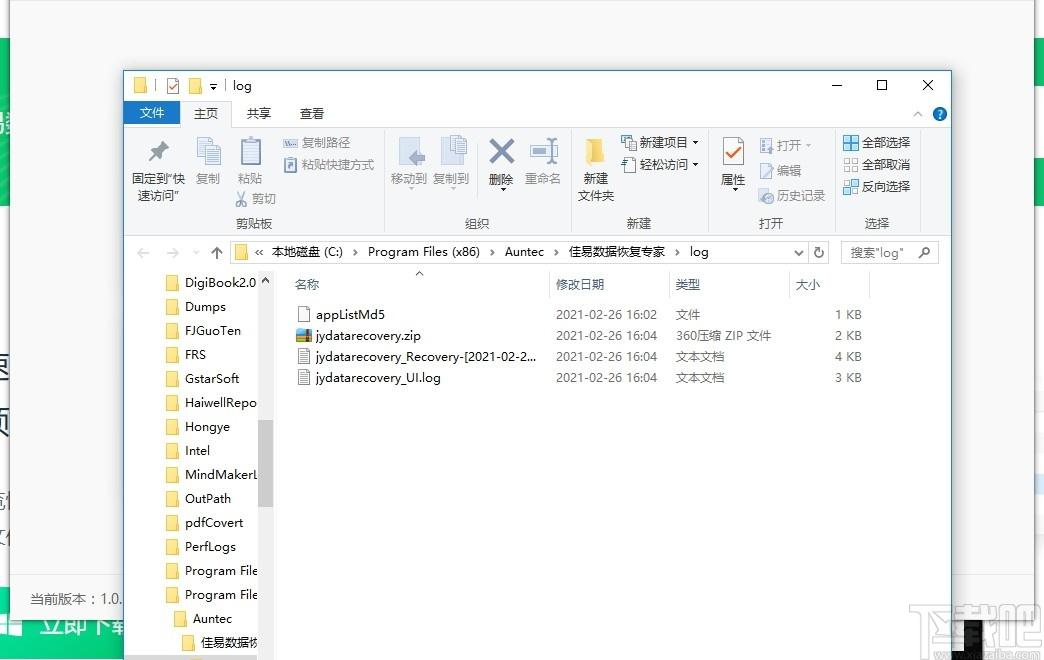The image size is (1044, 660).
Task: Click the History ribbon button
Action: [x=792, y=196]
